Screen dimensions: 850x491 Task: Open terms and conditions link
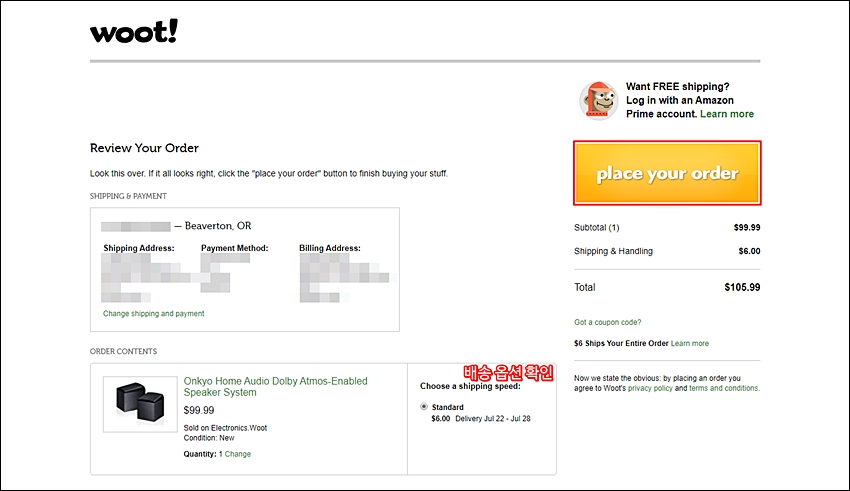click(x=724, y=388)
